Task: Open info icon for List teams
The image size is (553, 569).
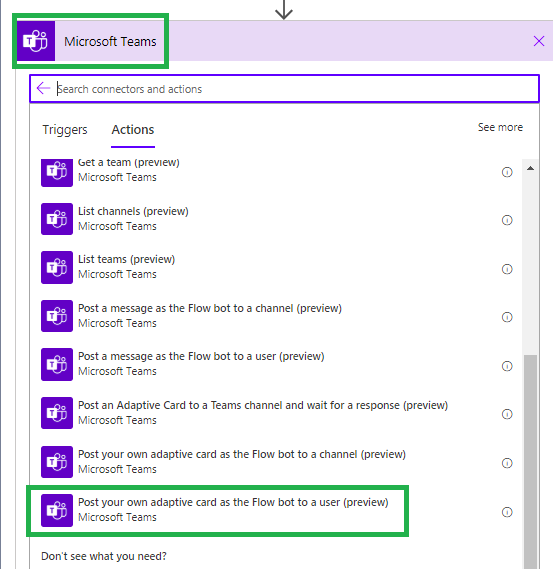Action: point(507,269)
